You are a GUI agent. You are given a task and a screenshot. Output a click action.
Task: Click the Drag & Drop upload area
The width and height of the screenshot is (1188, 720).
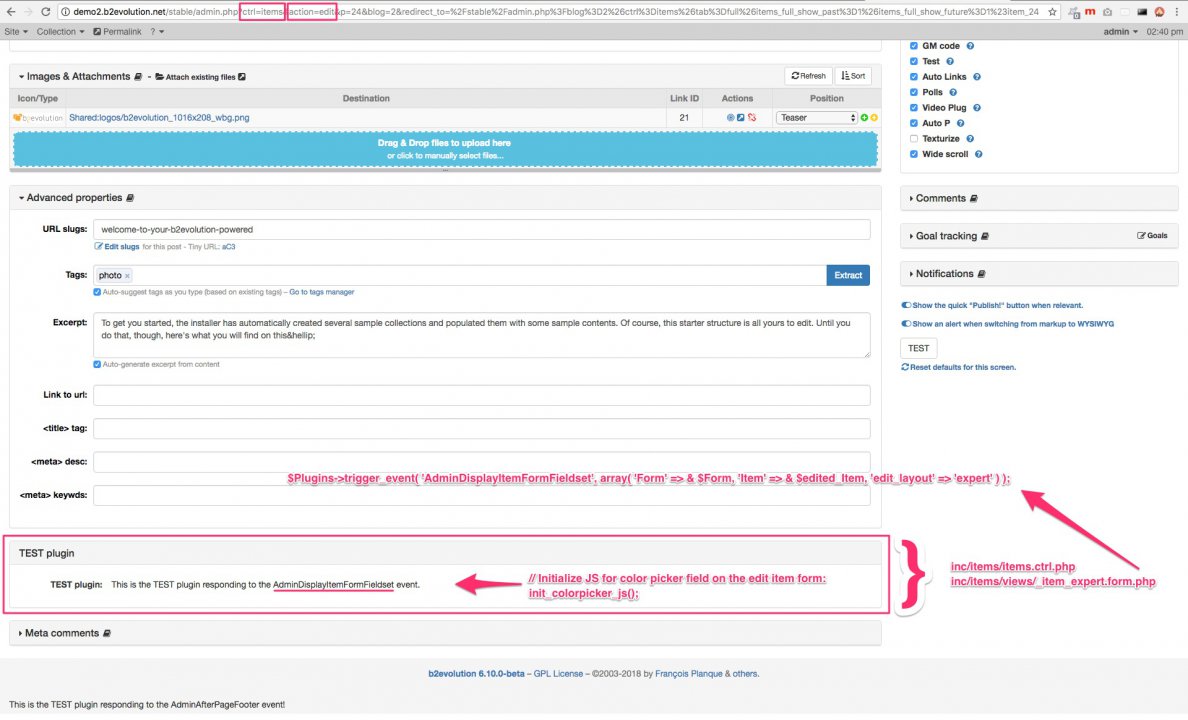(x=445, y=149)
